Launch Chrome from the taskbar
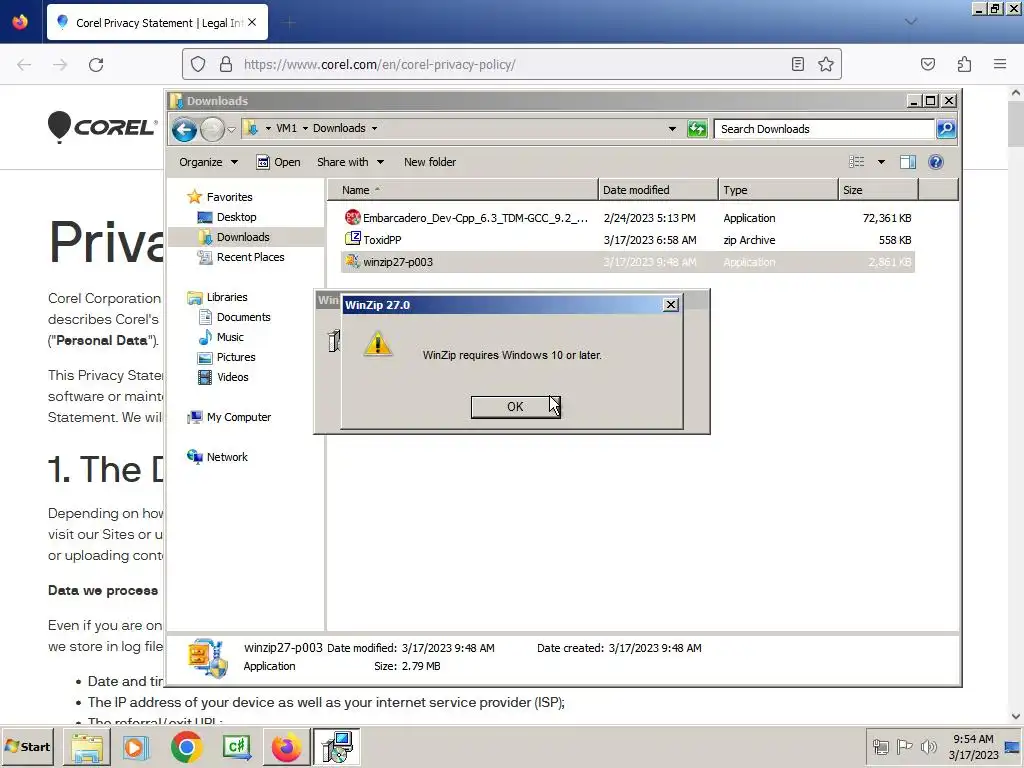This screenshot has height=768, width=1024. click(186, 747)
